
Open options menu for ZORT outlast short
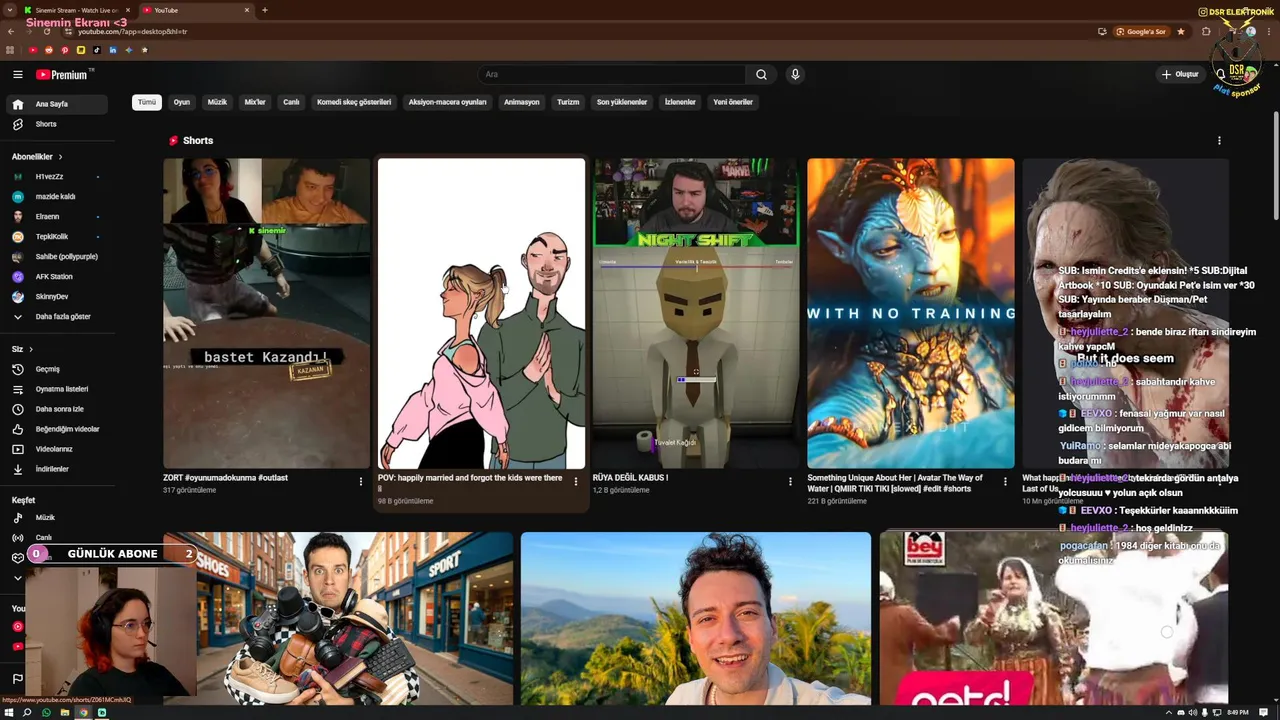pyautogui.click(x=361, y=482)
